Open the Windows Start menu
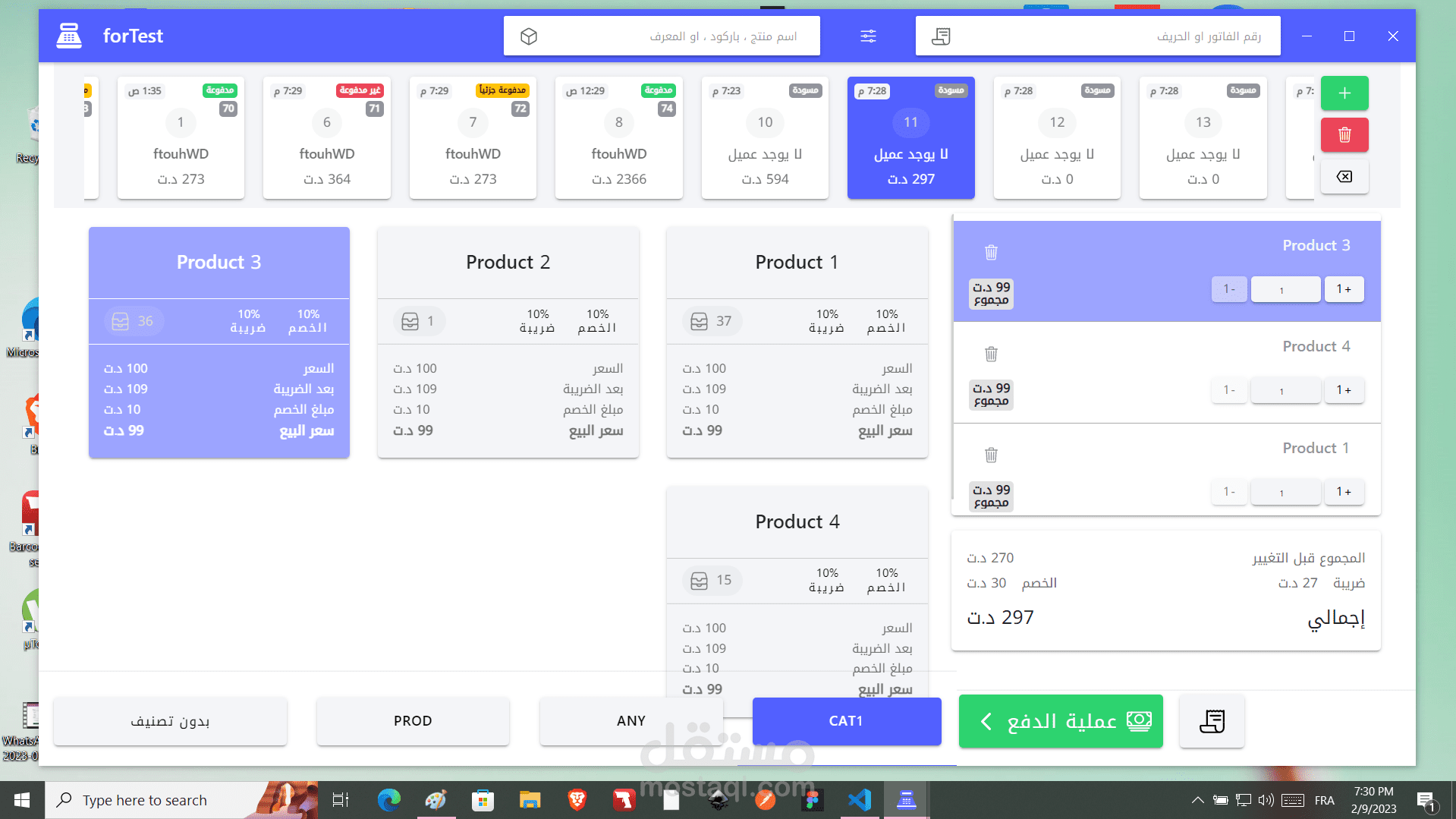This screenshot has width=1456, height=819. tap(22, 800)
